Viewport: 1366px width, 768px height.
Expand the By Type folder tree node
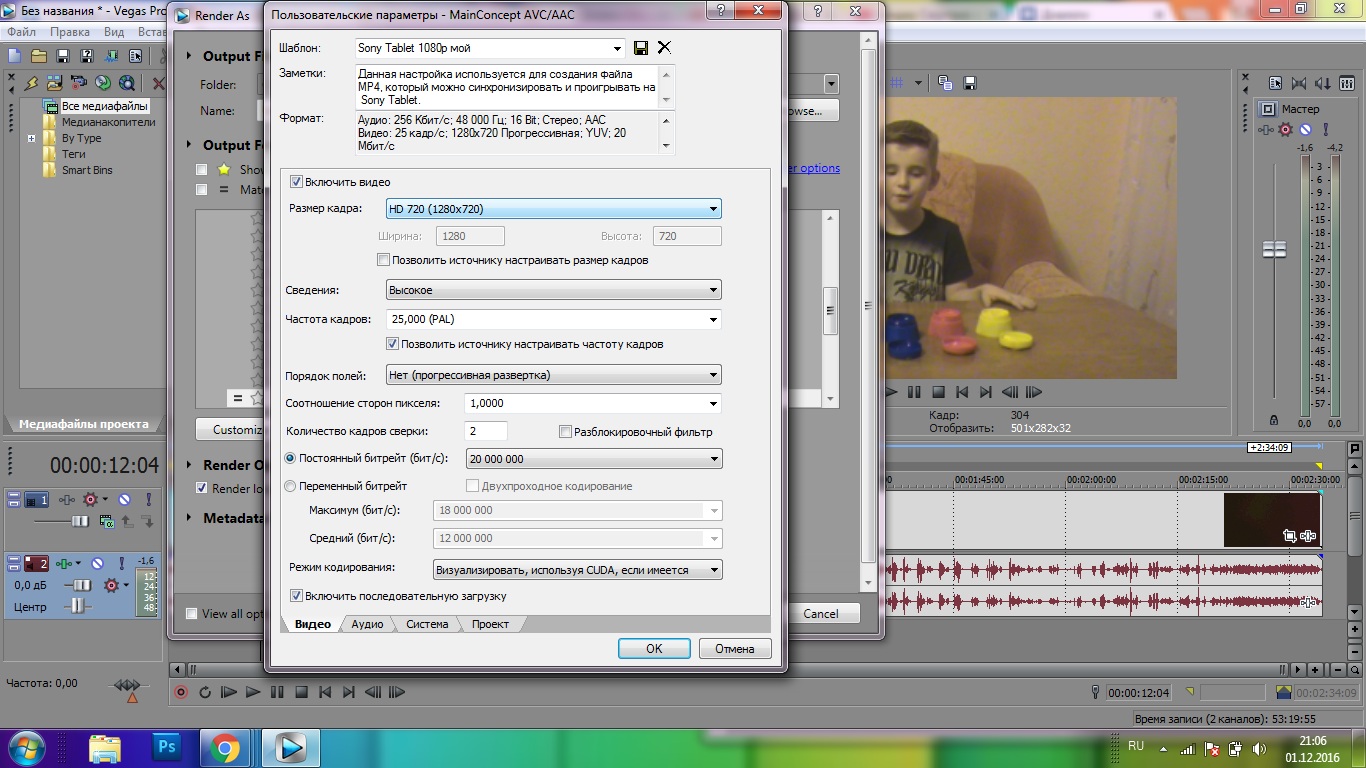pos(32,138)
